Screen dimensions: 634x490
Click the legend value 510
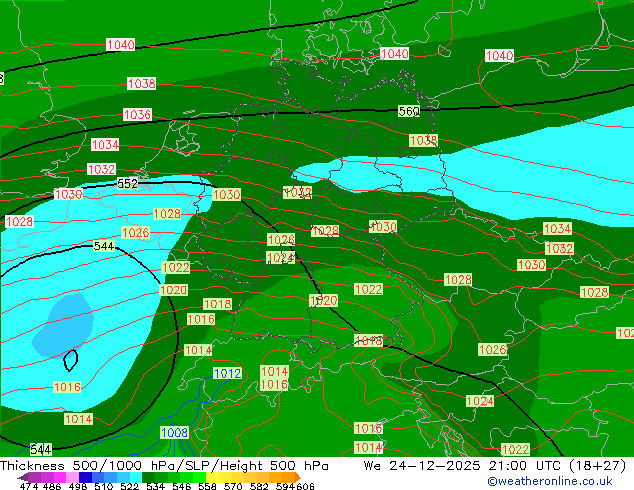(104, 486)
